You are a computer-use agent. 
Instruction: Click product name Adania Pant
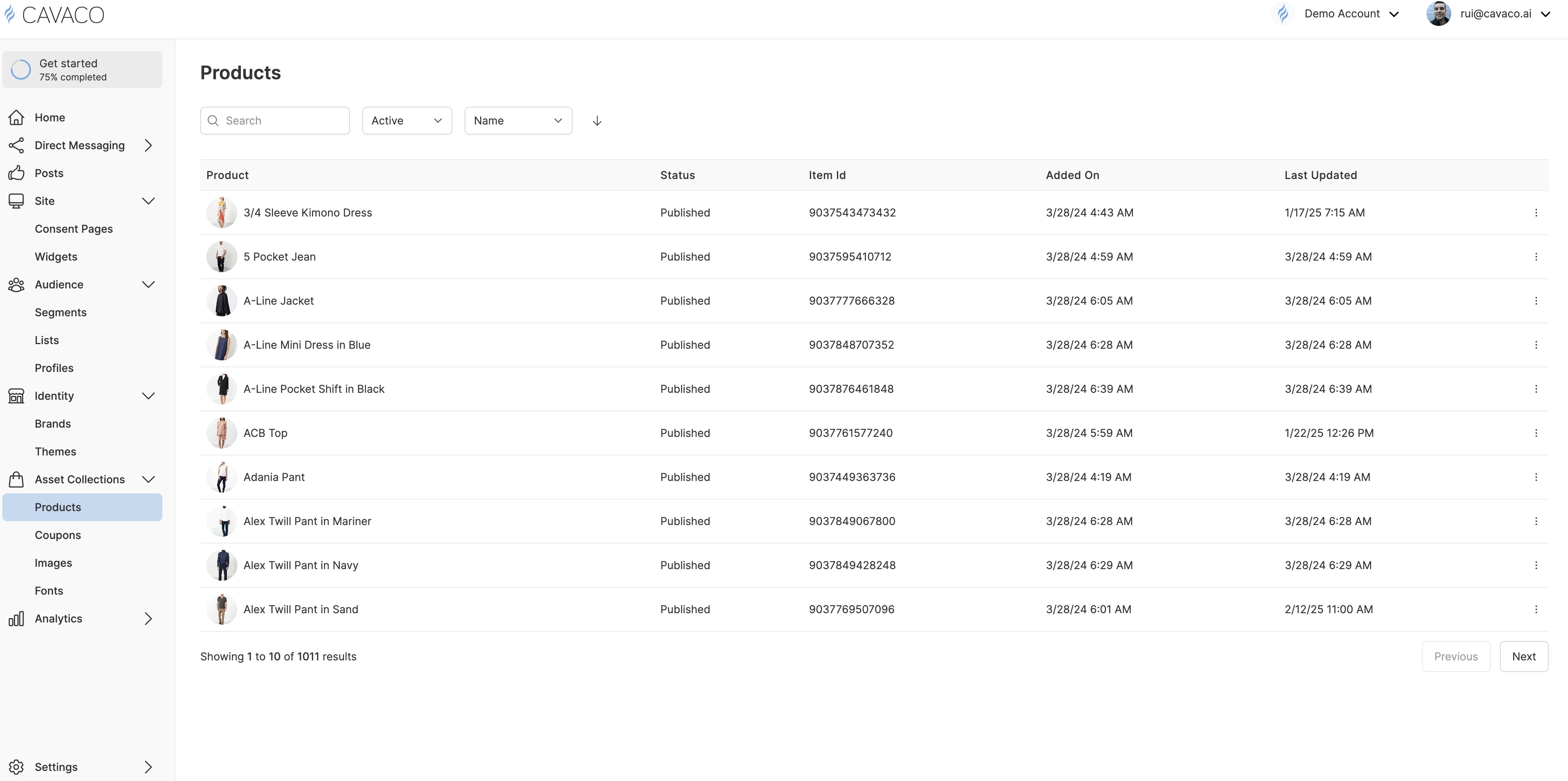[274, 477]
